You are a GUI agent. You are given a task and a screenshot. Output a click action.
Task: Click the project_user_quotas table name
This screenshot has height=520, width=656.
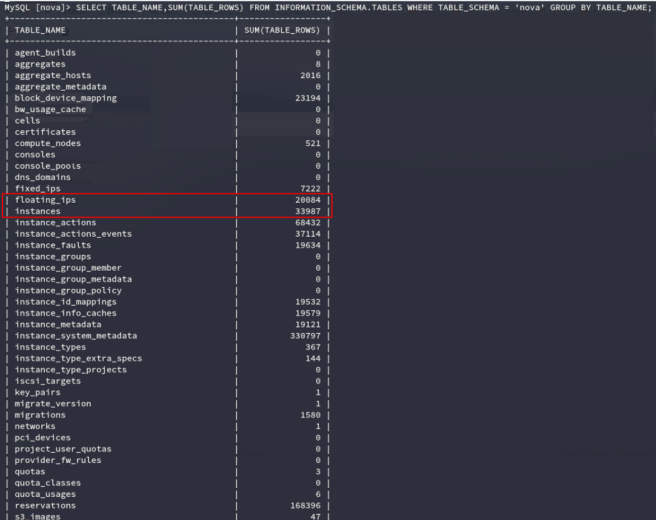pyautogui.click(x=63, y=459)
